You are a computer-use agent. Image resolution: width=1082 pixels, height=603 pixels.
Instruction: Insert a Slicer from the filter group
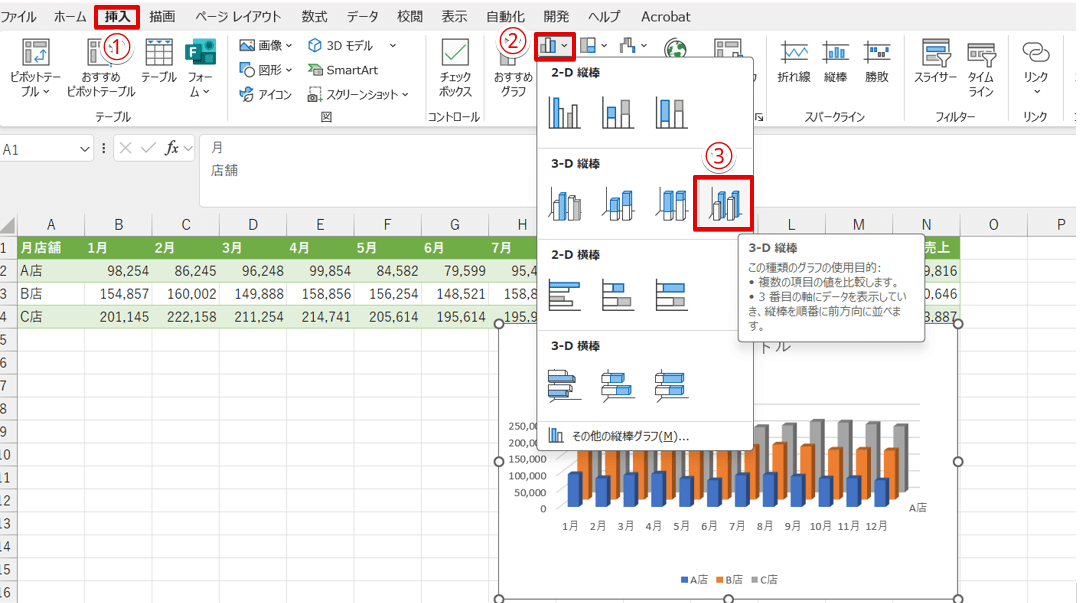936,66
